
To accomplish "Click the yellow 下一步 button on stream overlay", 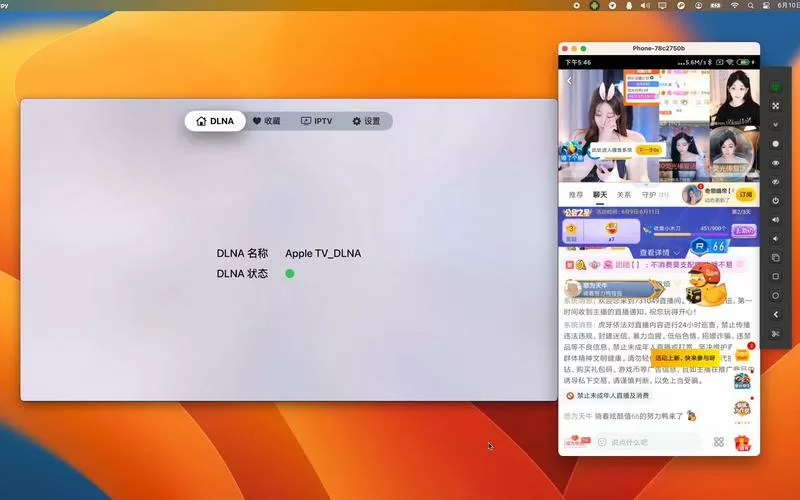I will (x=649, y=150).
